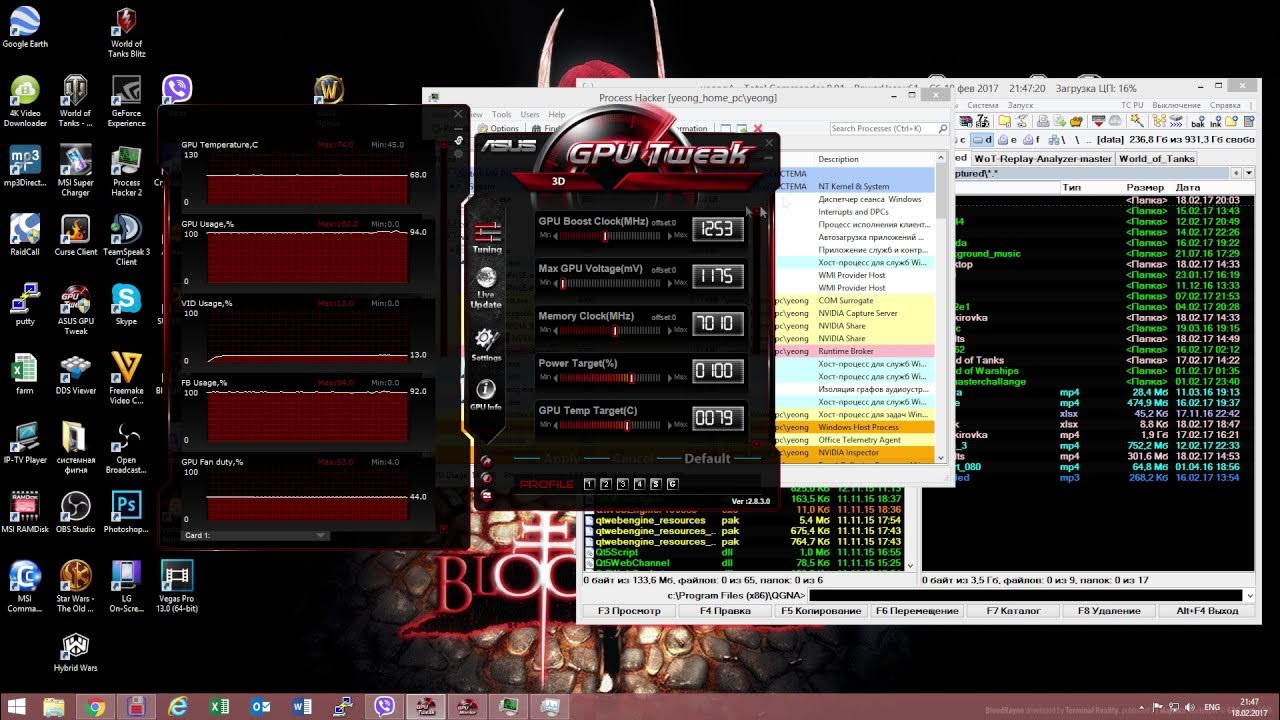Open Vegas Pro 13.0 desktop icon
This screenshot has width=1280, height=720.
pyautogui.click(x=177, y=587)
